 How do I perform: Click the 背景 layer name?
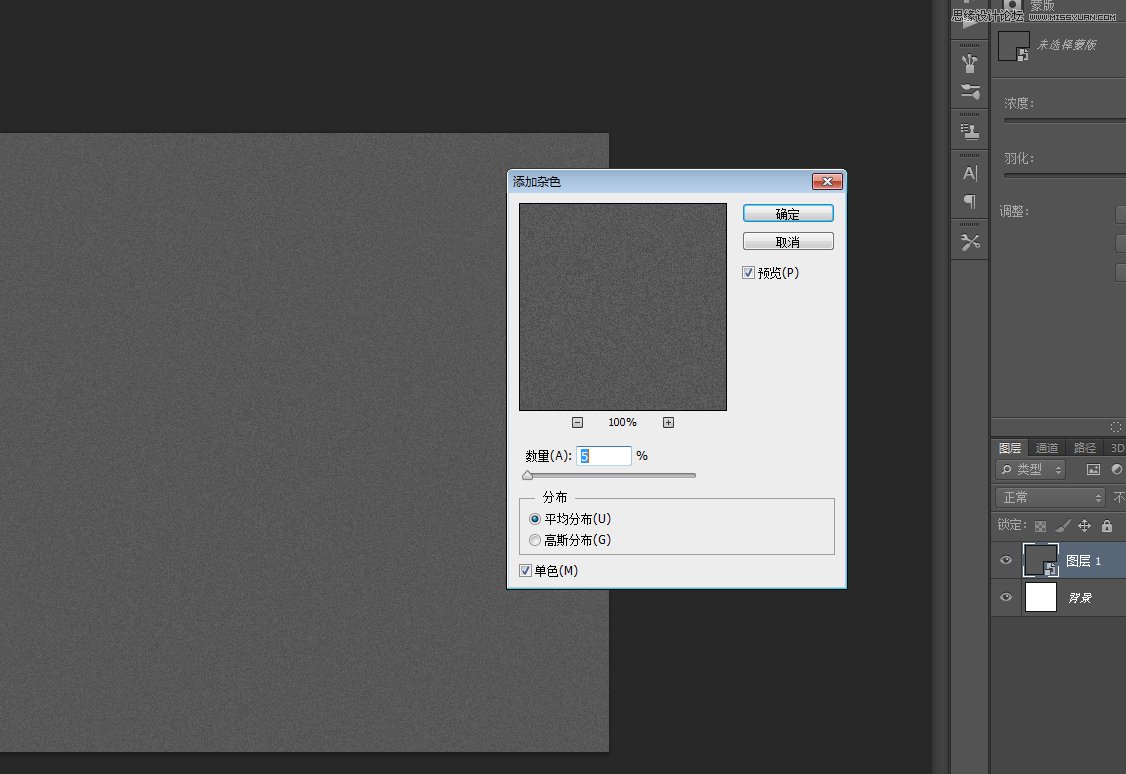(x=1079, y=598)
